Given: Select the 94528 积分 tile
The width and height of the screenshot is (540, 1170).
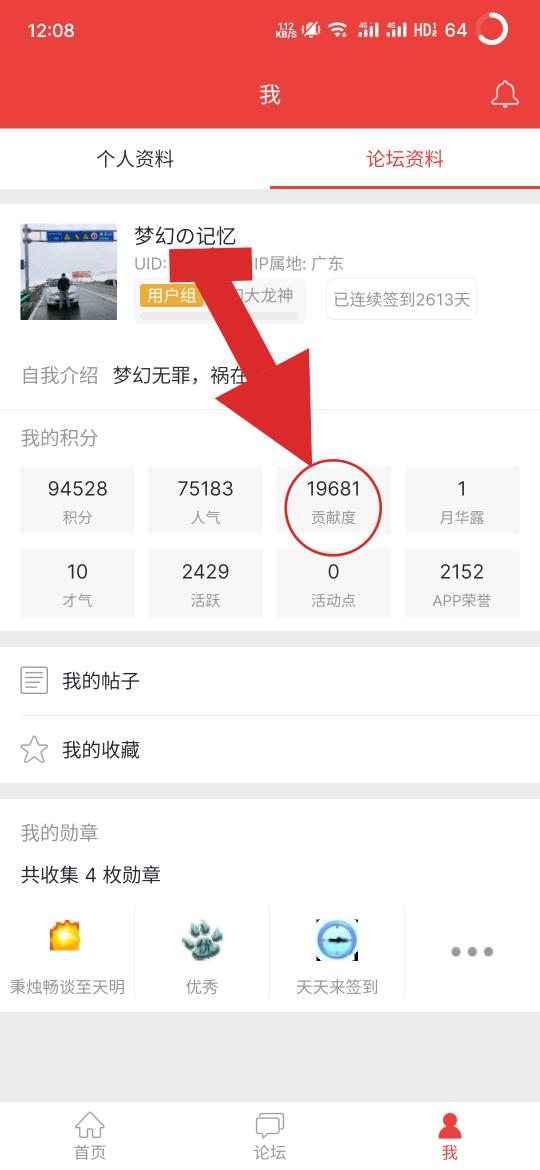Looking at the screenshot, I should click(x=78, y=500).
